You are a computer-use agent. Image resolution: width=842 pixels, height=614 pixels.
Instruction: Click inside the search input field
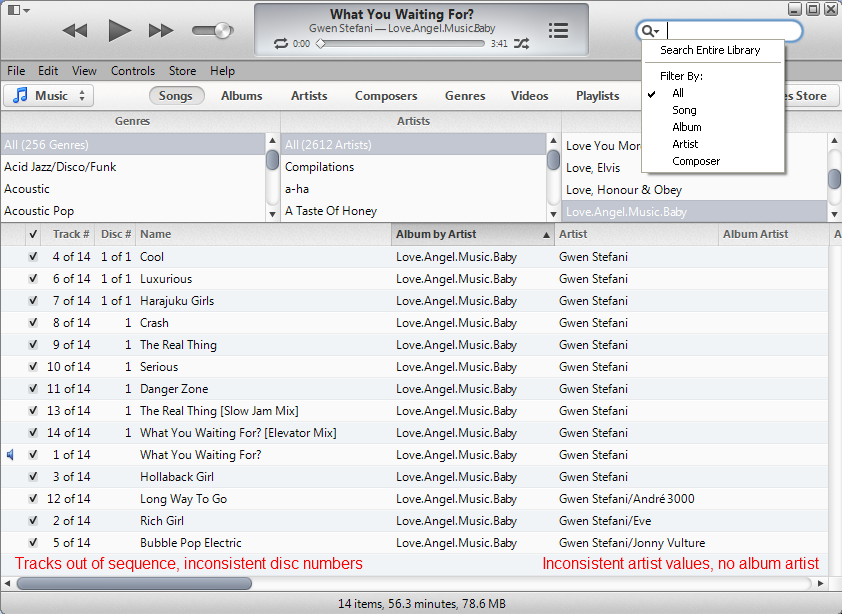coord(733,31)
